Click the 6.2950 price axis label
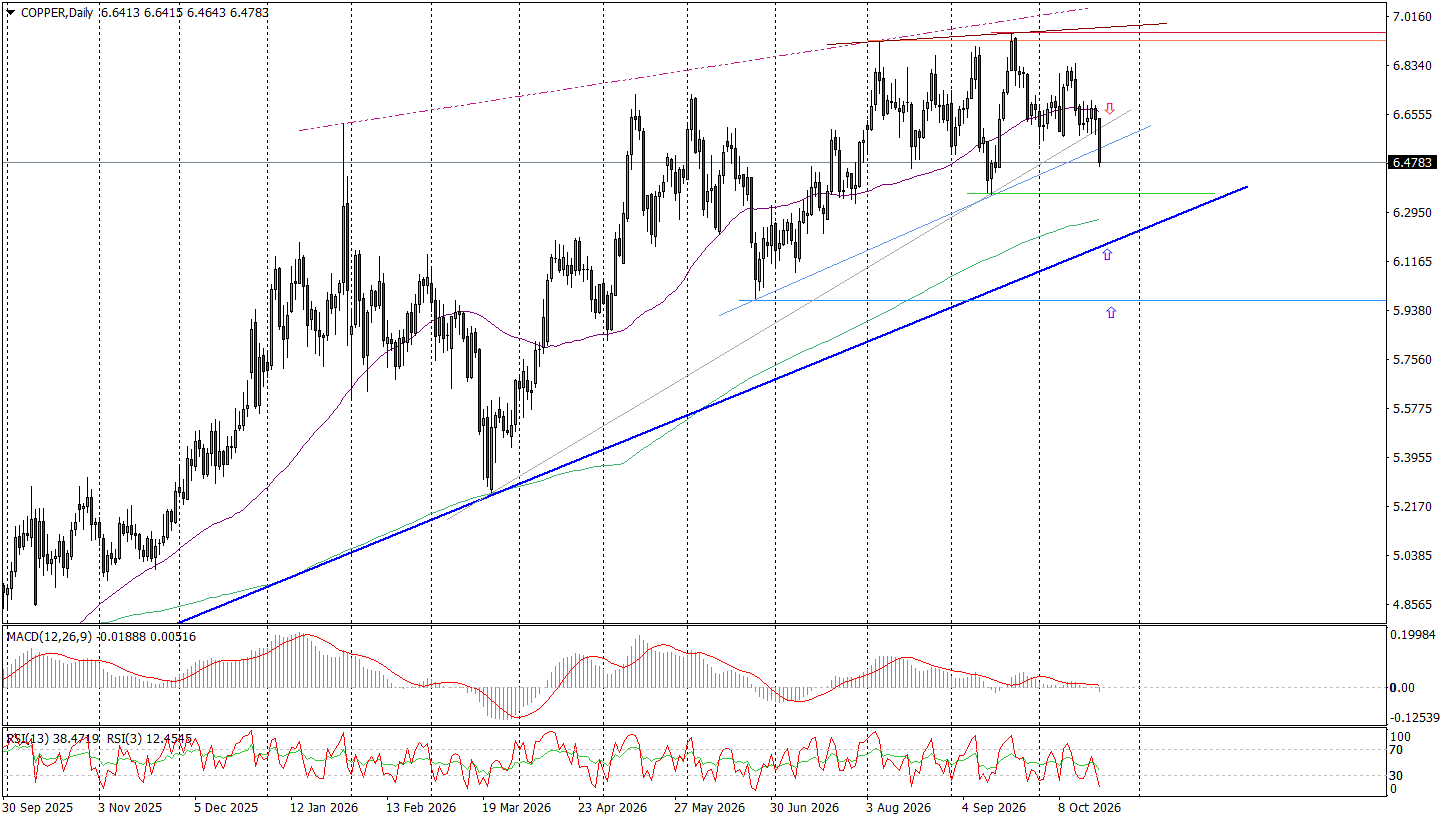The width and height of the screenshot is (1443, 820). pyautogui.click(x=1412, y=213)
